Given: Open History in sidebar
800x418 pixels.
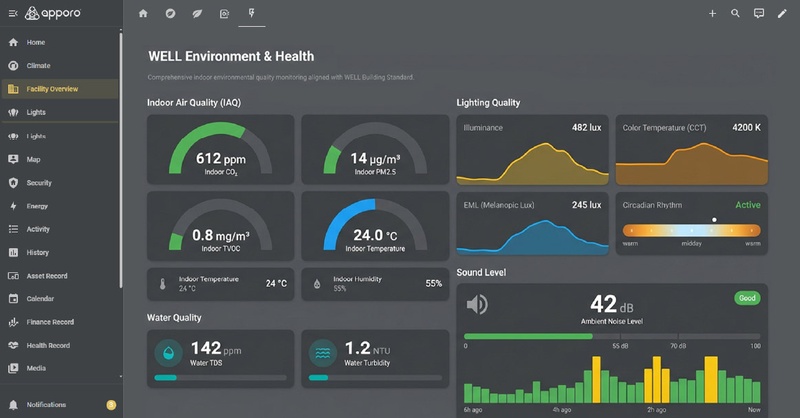Looking at the screenshot, I should coord(60,252).
